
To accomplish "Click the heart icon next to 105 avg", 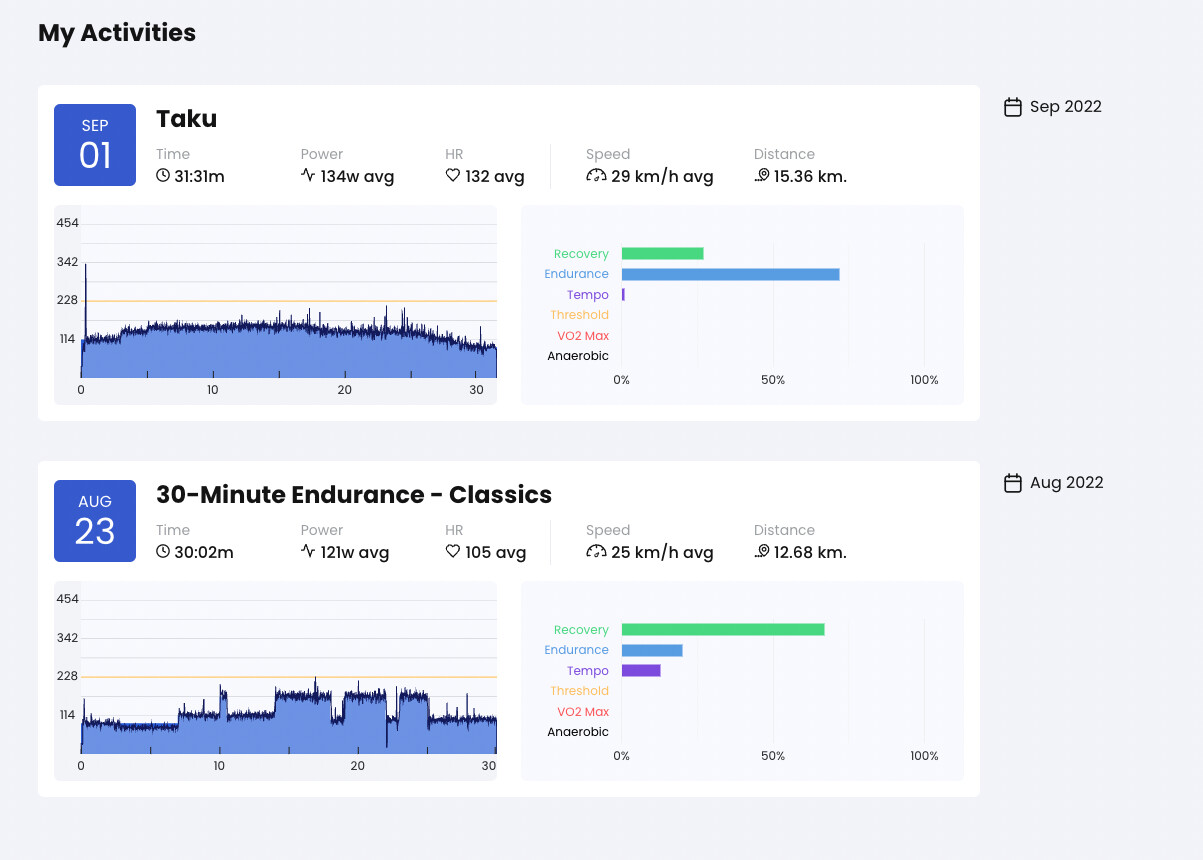I will [x=452, y=552].
